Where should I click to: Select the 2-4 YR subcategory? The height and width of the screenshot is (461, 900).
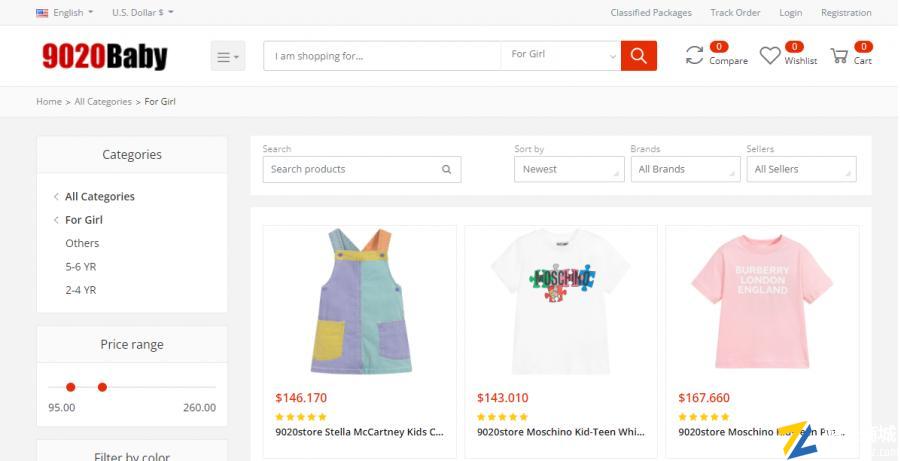click(80, 290)
